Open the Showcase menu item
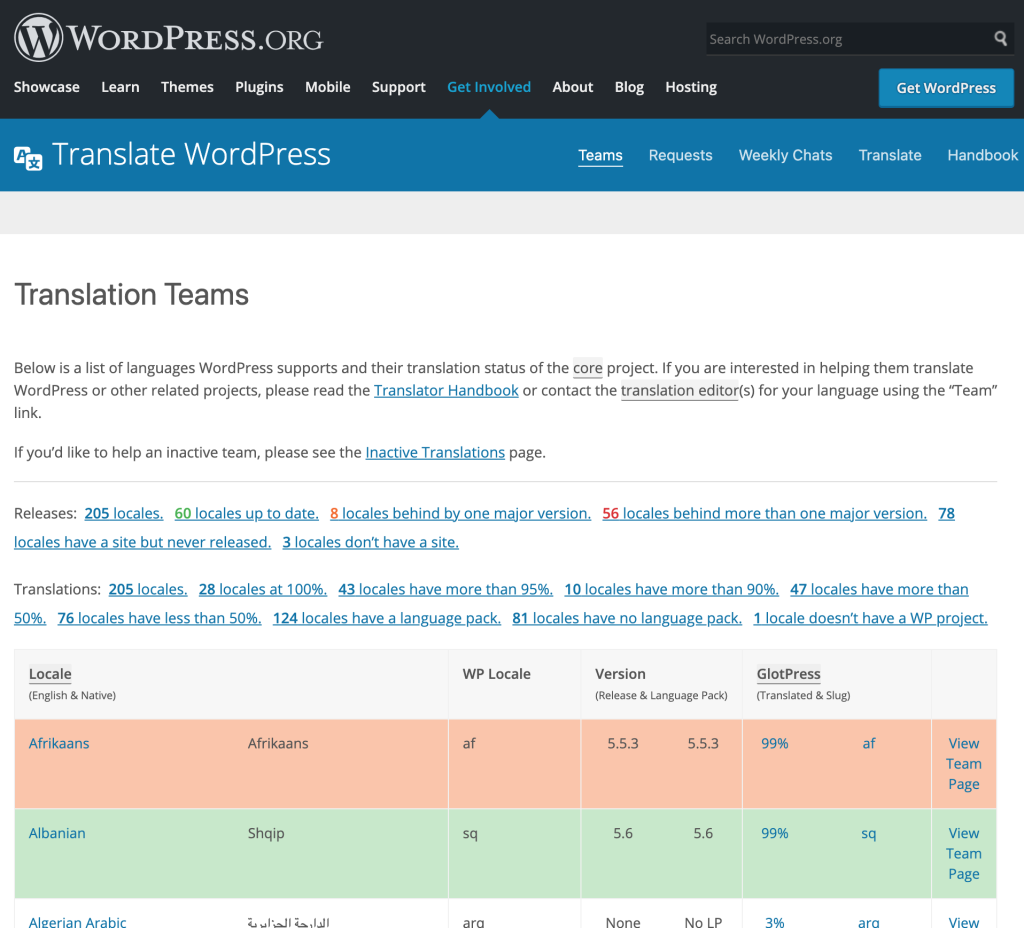The image size is (1024, 928). pyautogui.click(x=47, y=87)
